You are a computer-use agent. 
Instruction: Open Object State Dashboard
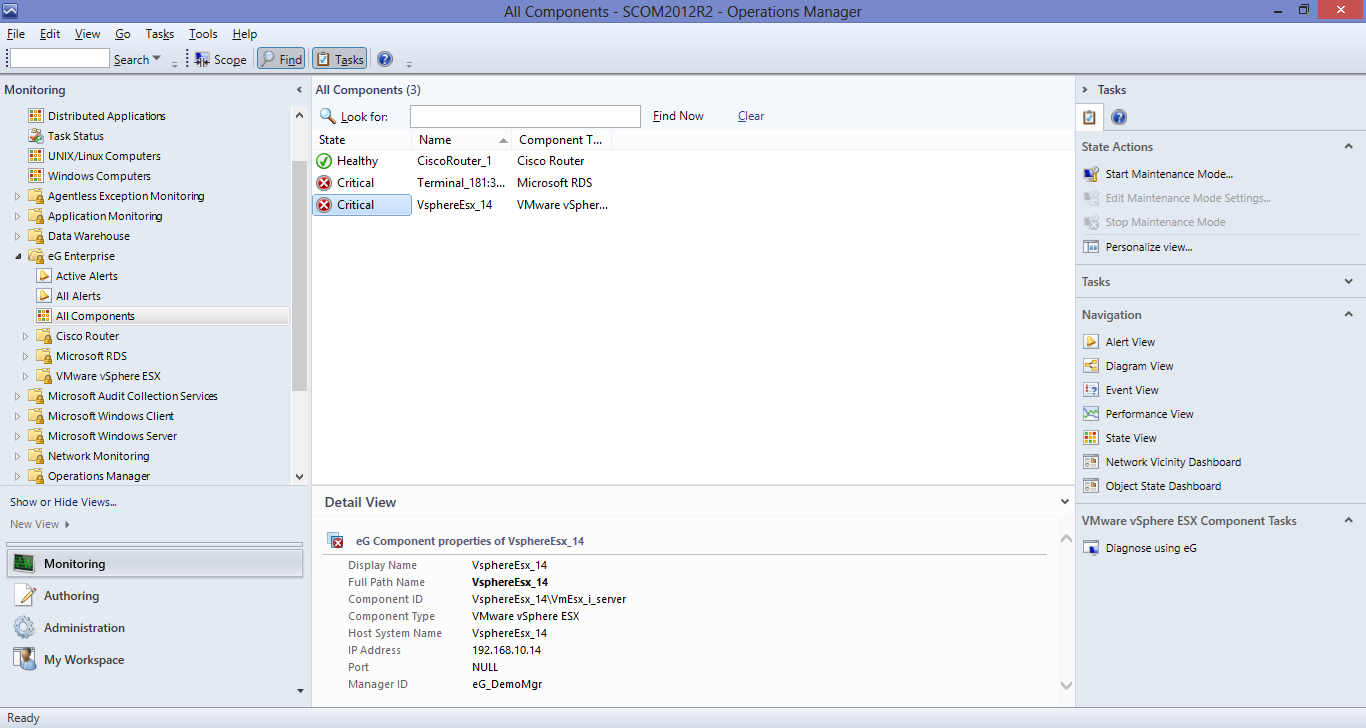pos(1163,486)
